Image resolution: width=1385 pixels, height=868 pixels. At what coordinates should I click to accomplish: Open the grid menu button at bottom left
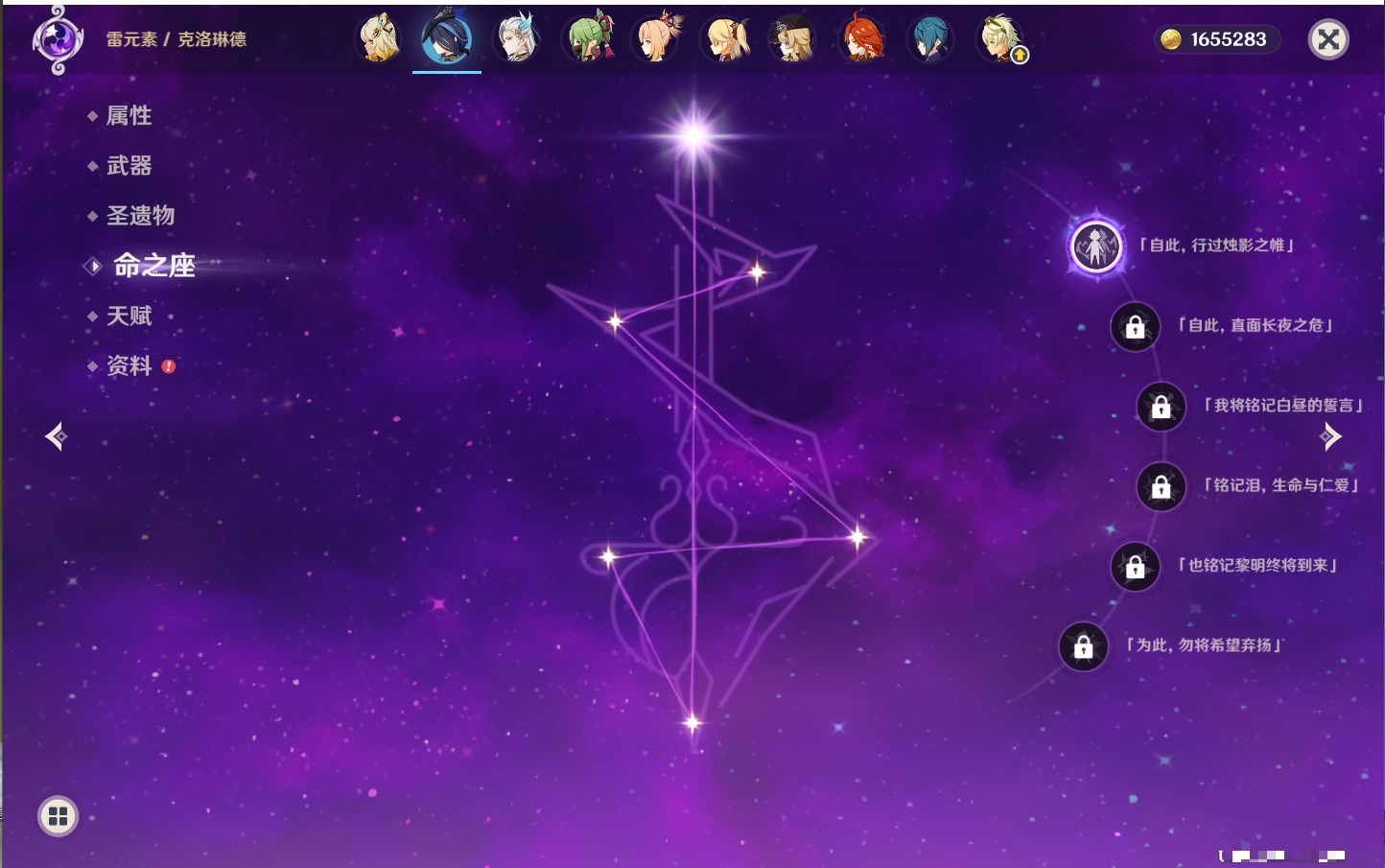click(x=58, y=816)
